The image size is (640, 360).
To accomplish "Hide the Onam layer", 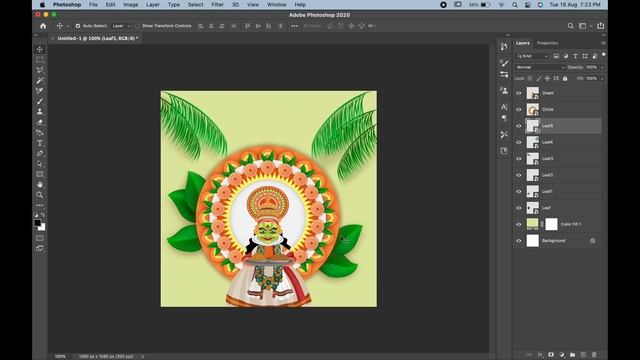I will (x=519, y=93).
